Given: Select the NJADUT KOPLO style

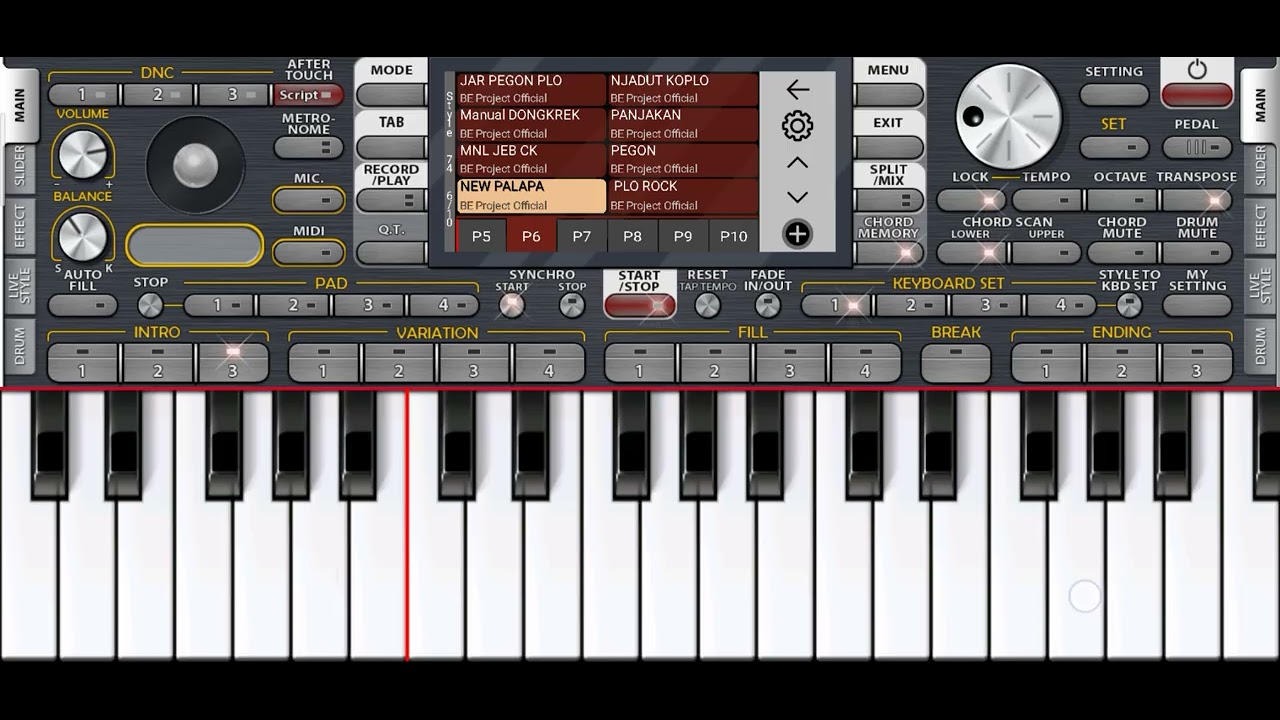Looking at the screenshot, I should pos(683,89).
